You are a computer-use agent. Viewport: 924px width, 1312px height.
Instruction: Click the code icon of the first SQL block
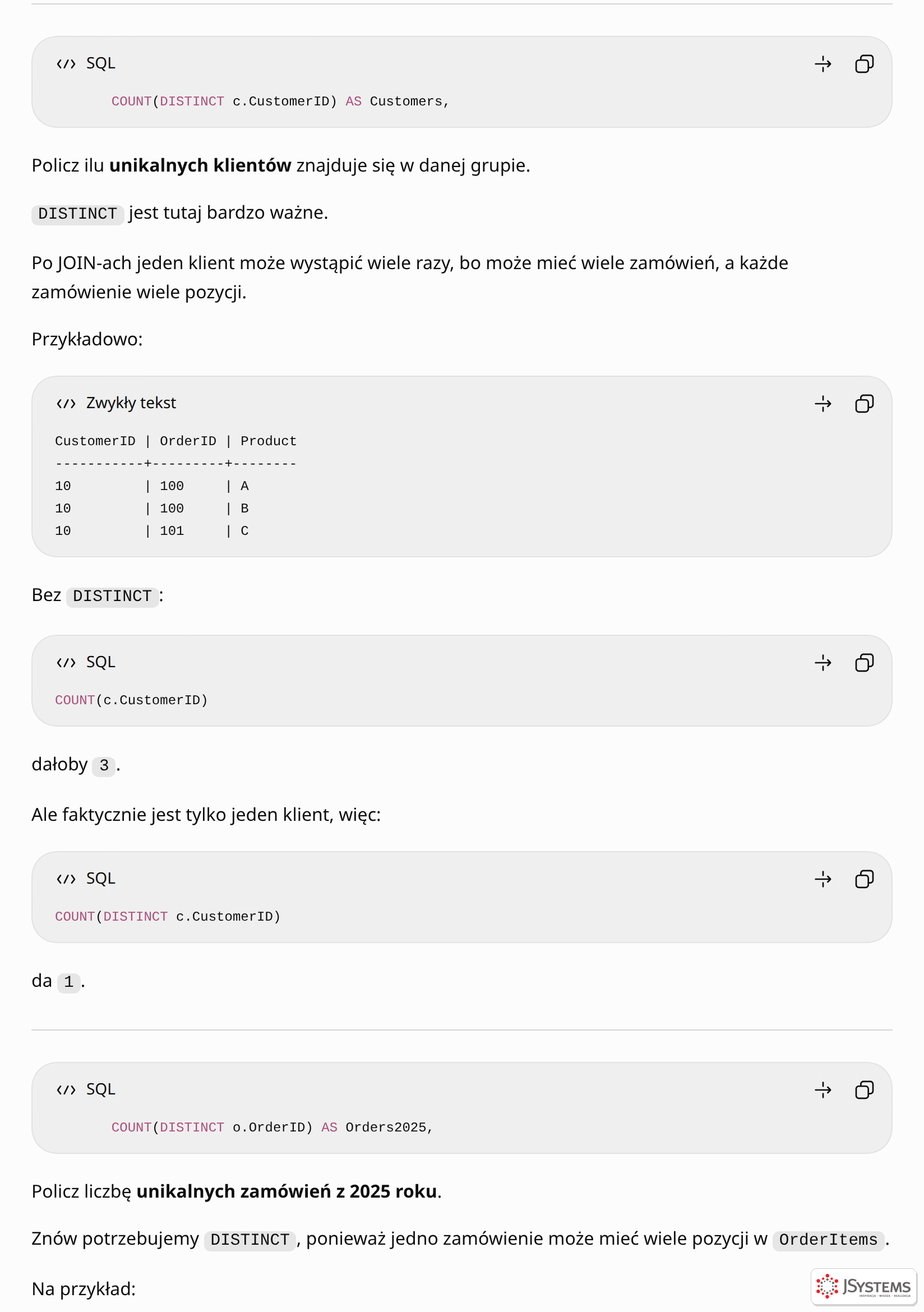(66, 64)
